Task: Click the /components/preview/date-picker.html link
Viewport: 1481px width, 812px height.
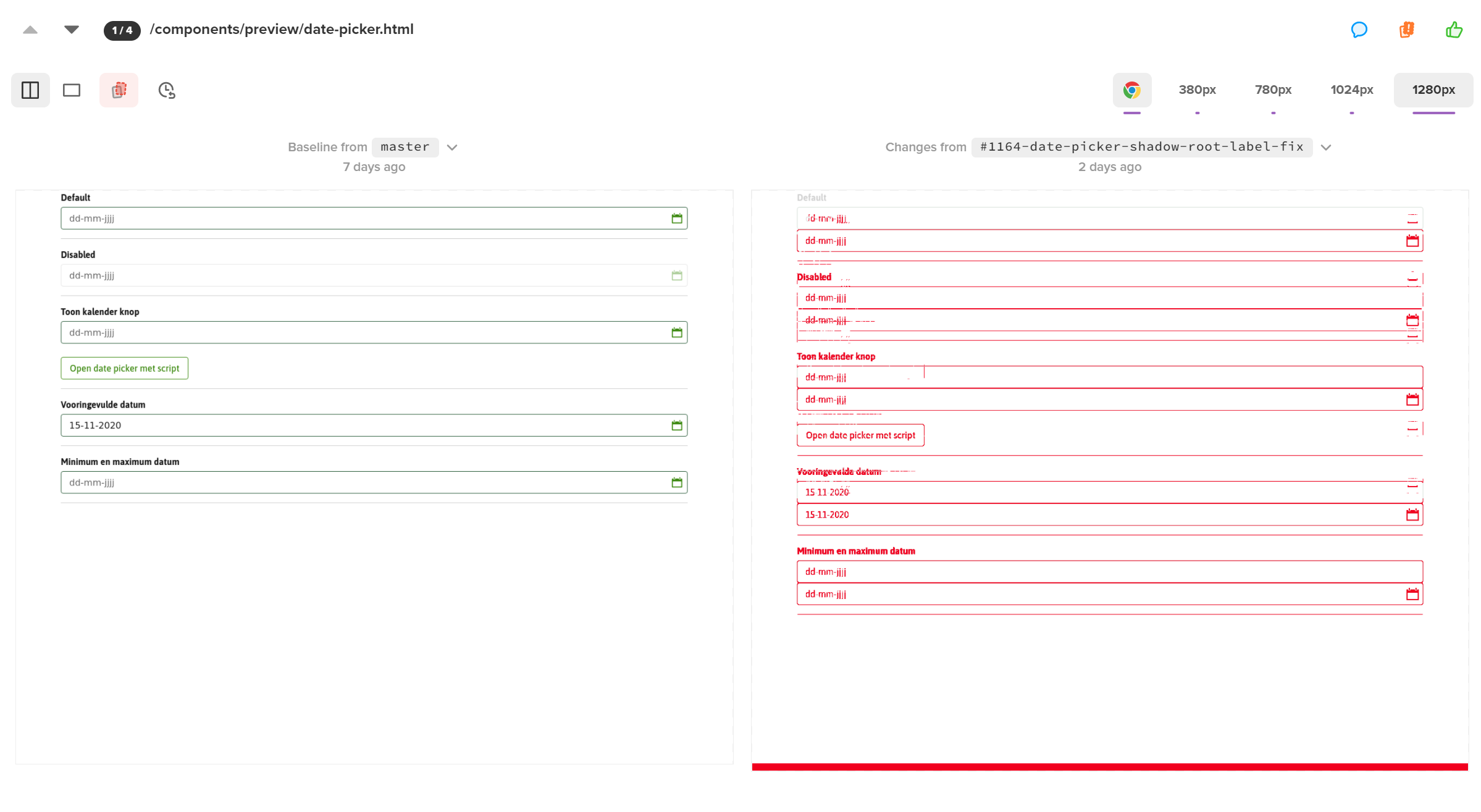Action: (282, 29)
